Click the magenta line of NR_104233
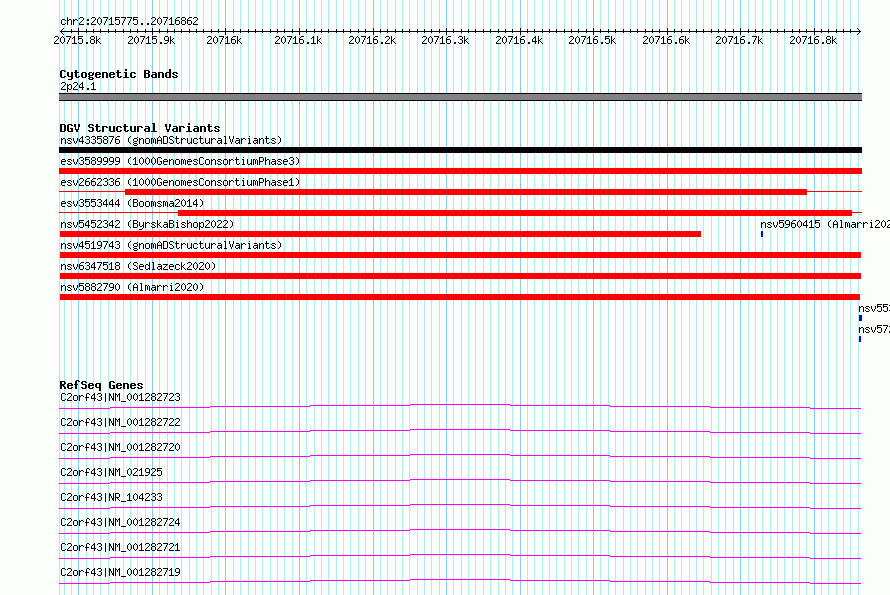This screenshot has height=595, width=890. coord(460,506)
